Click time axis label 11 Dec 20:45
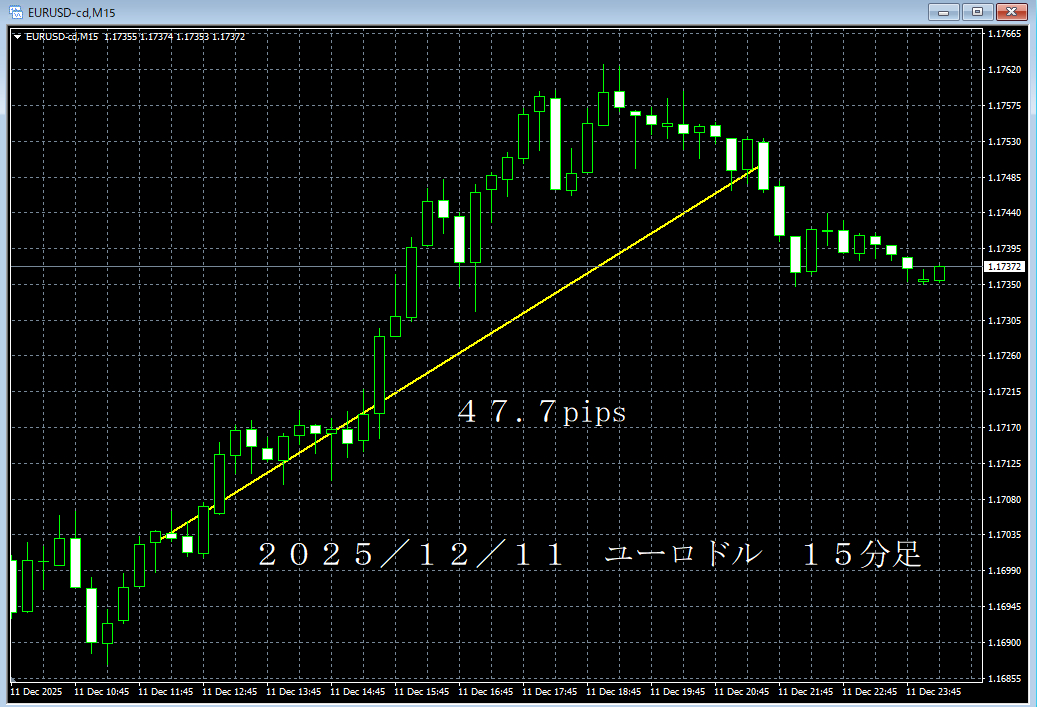Viewport: 1037px width, 707px height. tap(741, 692)
